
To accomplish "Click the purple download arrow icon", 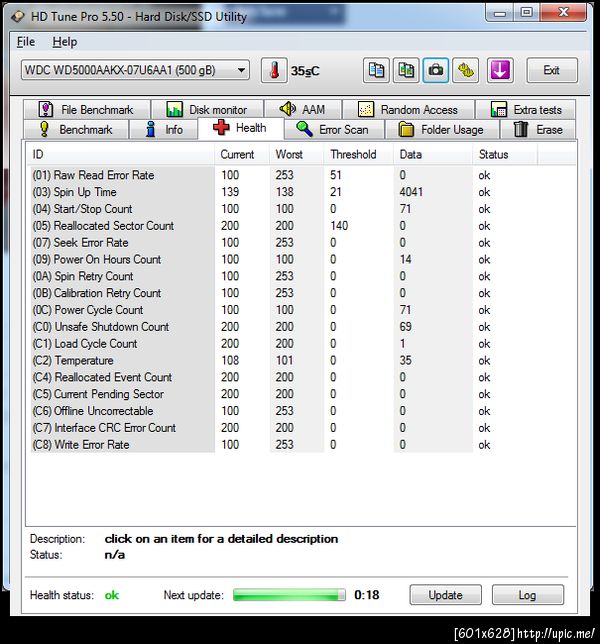I will click(500, 70).
